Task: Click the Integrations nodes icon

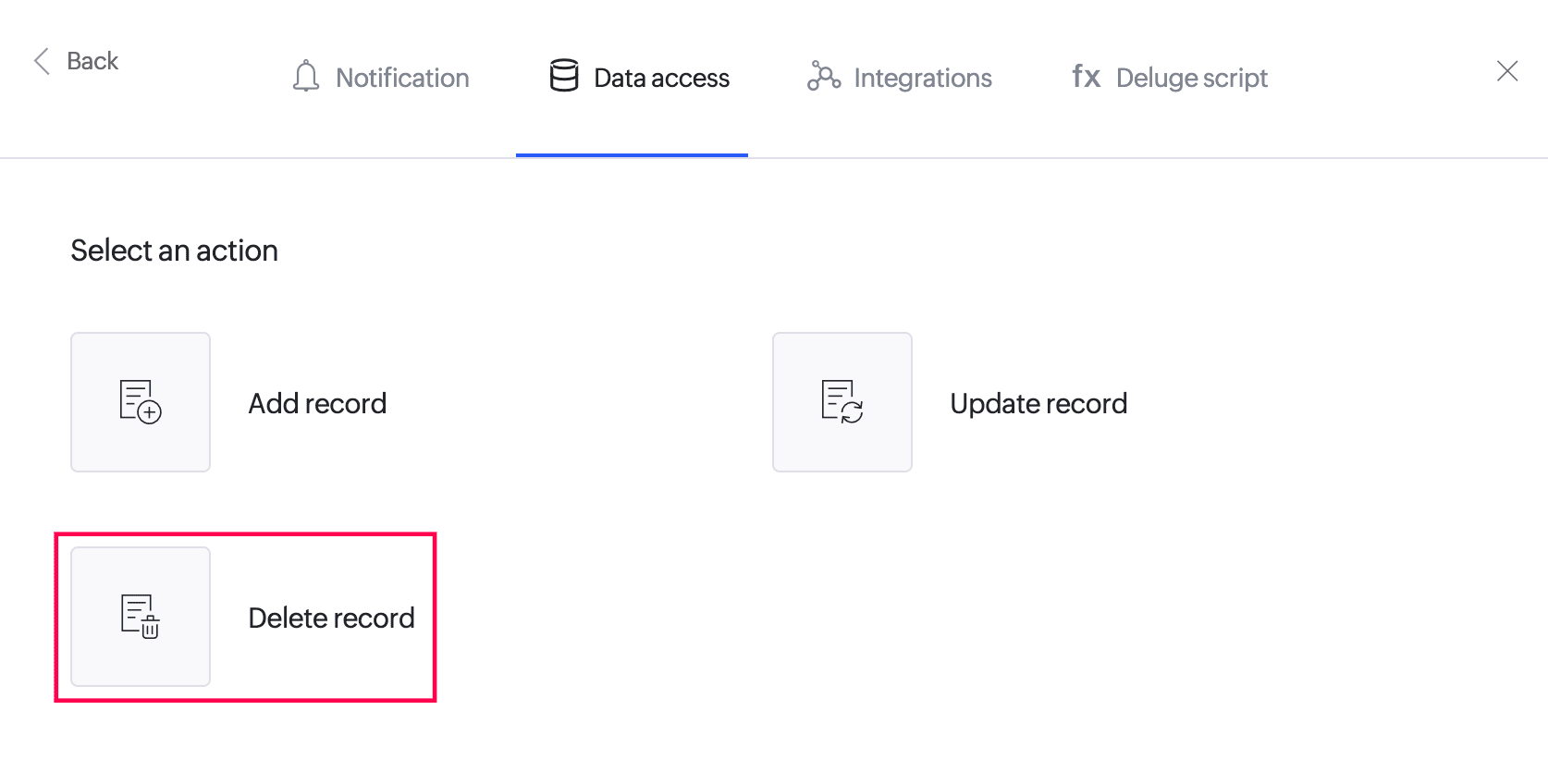Action: pos(823,76)
